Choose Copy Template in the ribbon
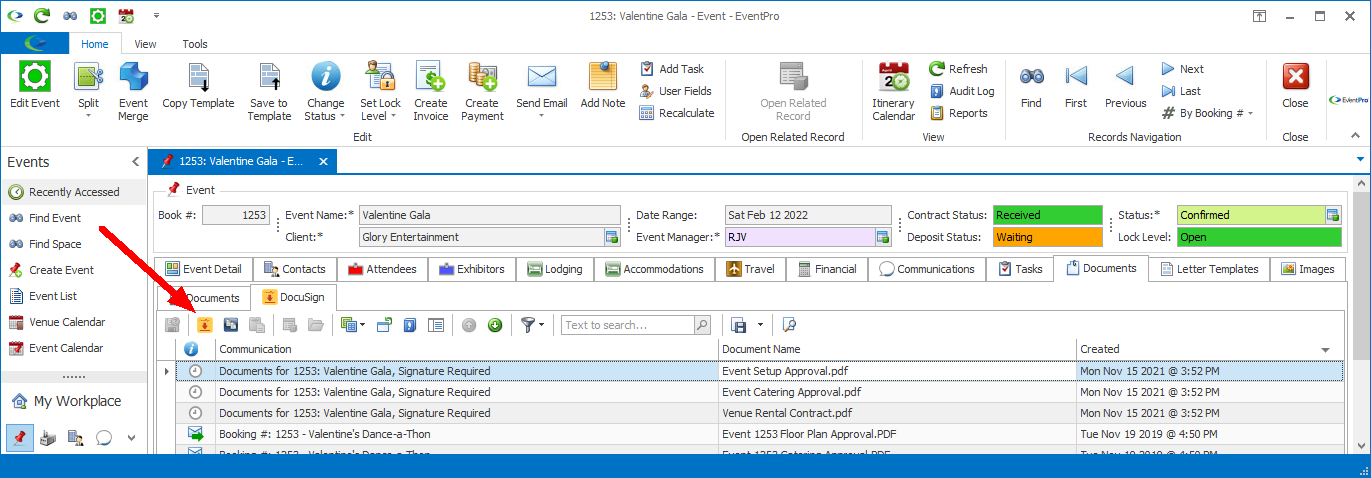This screenshot has height=478, width=1371. 198,87
